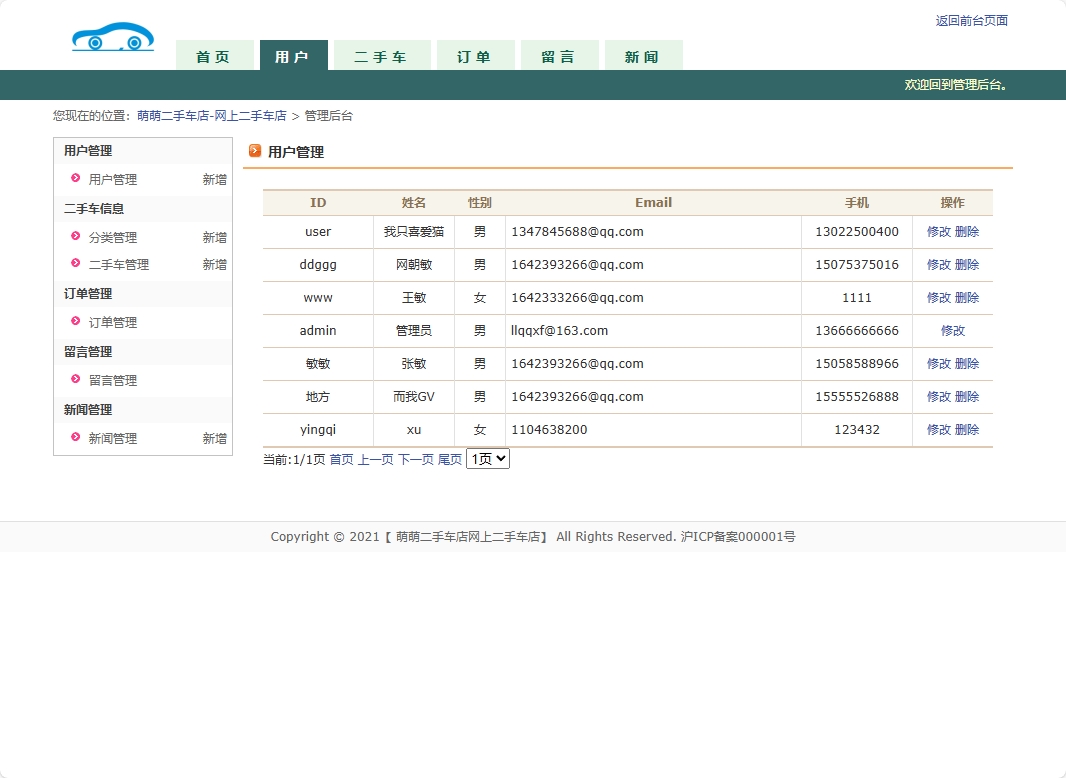Edit the ddggg user row
The height and width of the screenshot is (778, 1066).
[938, 265]
